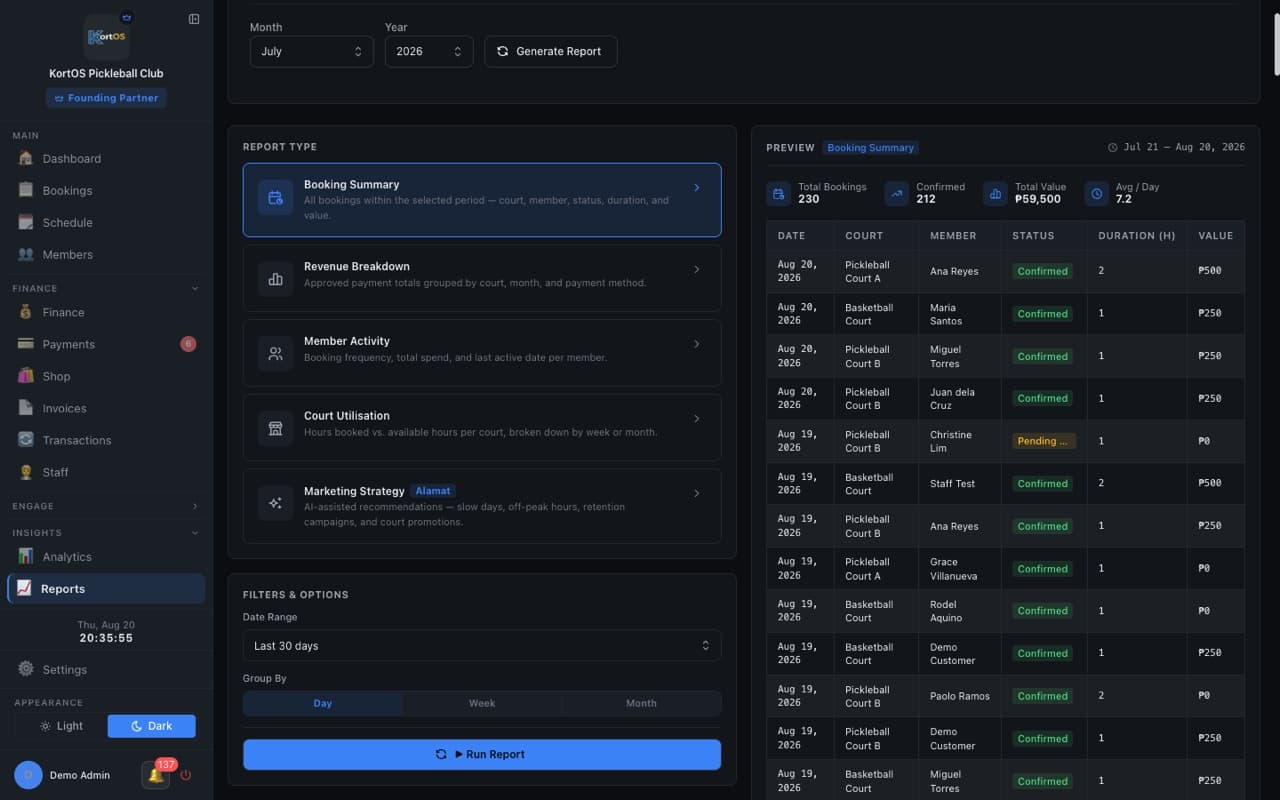This screenshot has height=800, width=1280.
Task: Click the Members people icon
Action: pyautogui.click(x=26, y=254)
